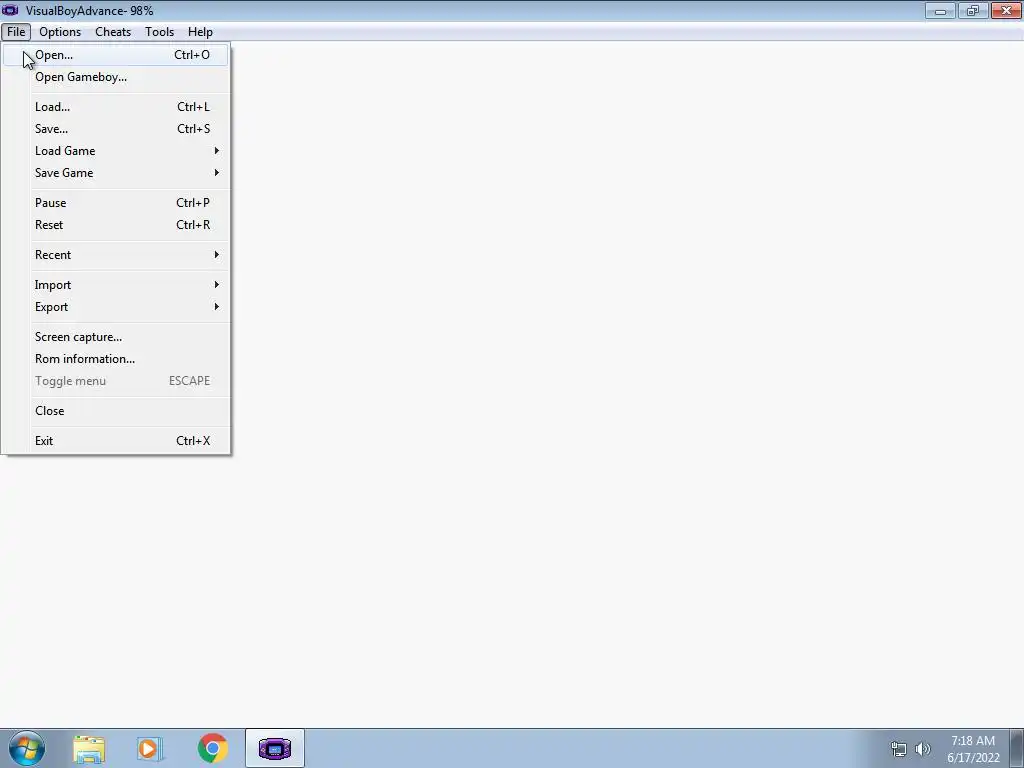The image size is (1024, 768).
Task: Open Rom information... from the menu
Action: (116, 359)
